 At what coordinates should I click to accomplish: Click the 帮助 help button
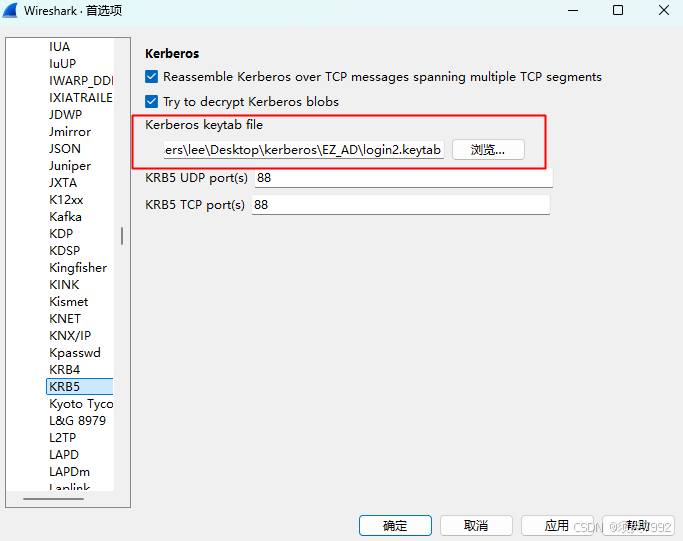coord(638,526)
